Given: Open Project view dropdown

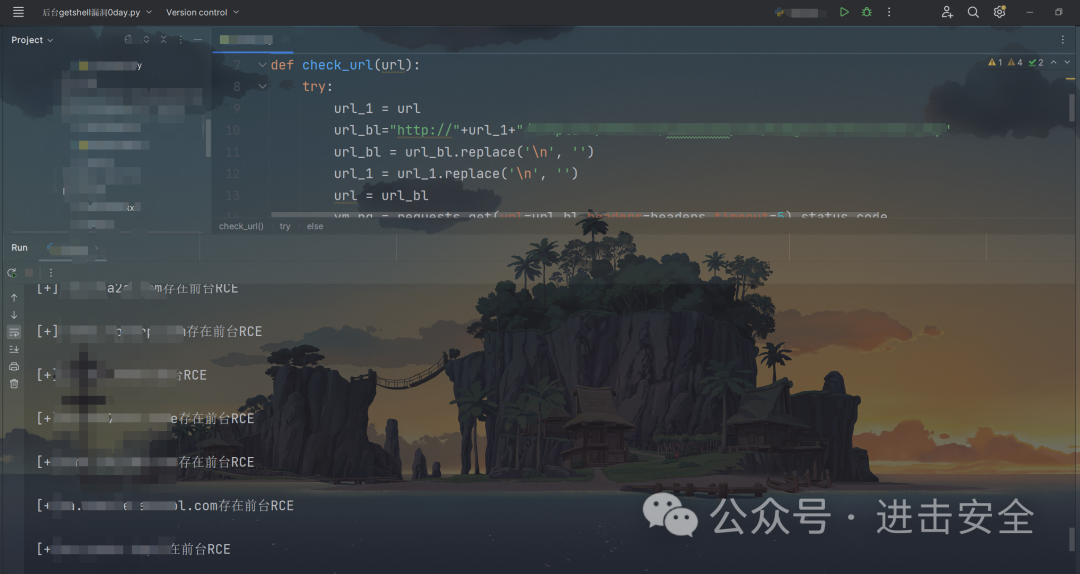Looking at the screenshot, I should (x=32, y=40).
